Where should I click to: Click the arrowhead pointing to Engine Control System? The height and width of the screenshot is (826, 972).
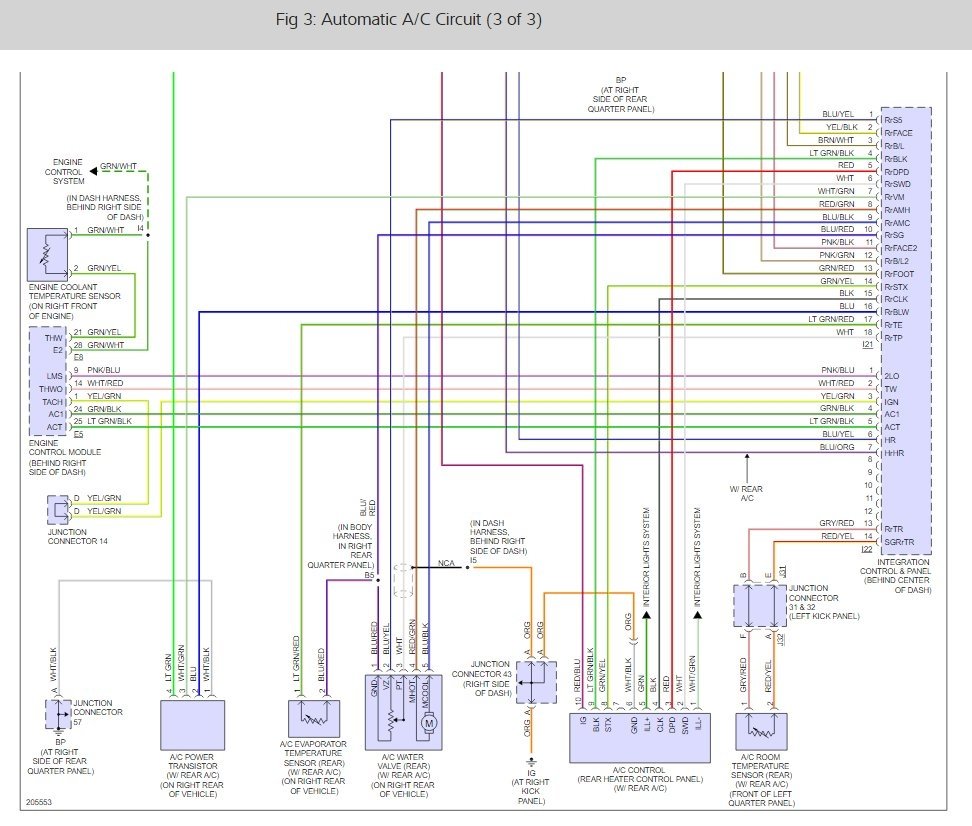click(x=94, y=171)
